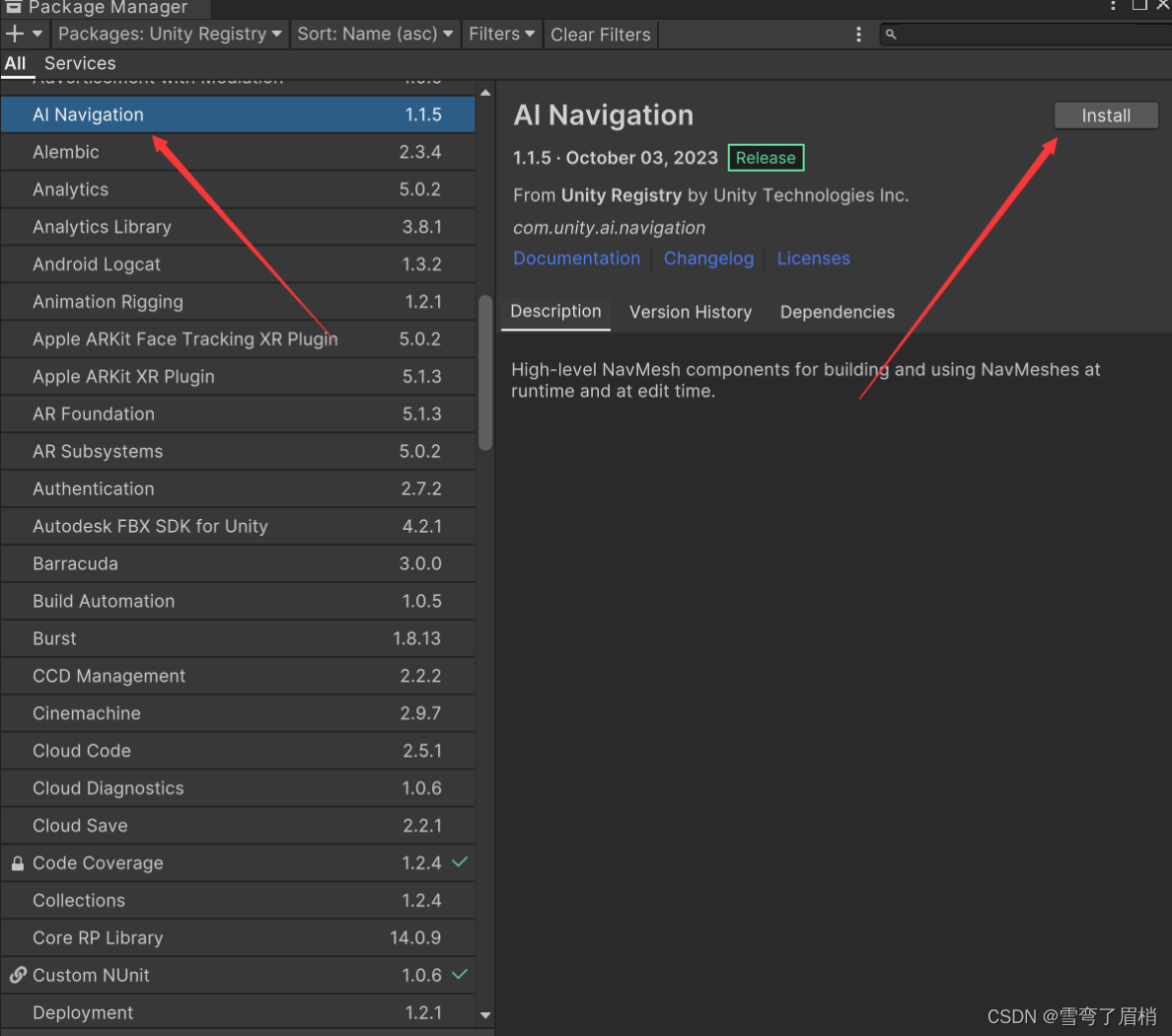Select the Dependencies tab
Viewport: 1172px width, 1036px height.
(x=838, y=313)
